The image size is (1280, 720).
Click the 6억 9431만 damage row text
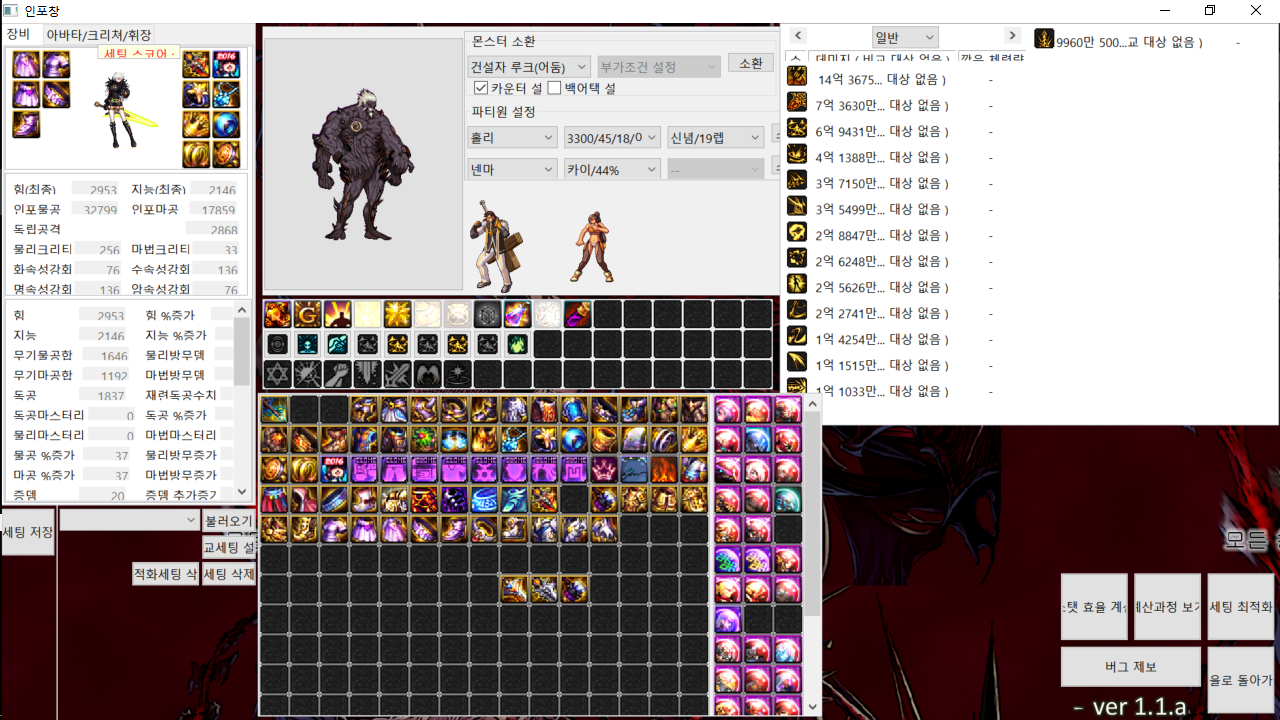882,131
